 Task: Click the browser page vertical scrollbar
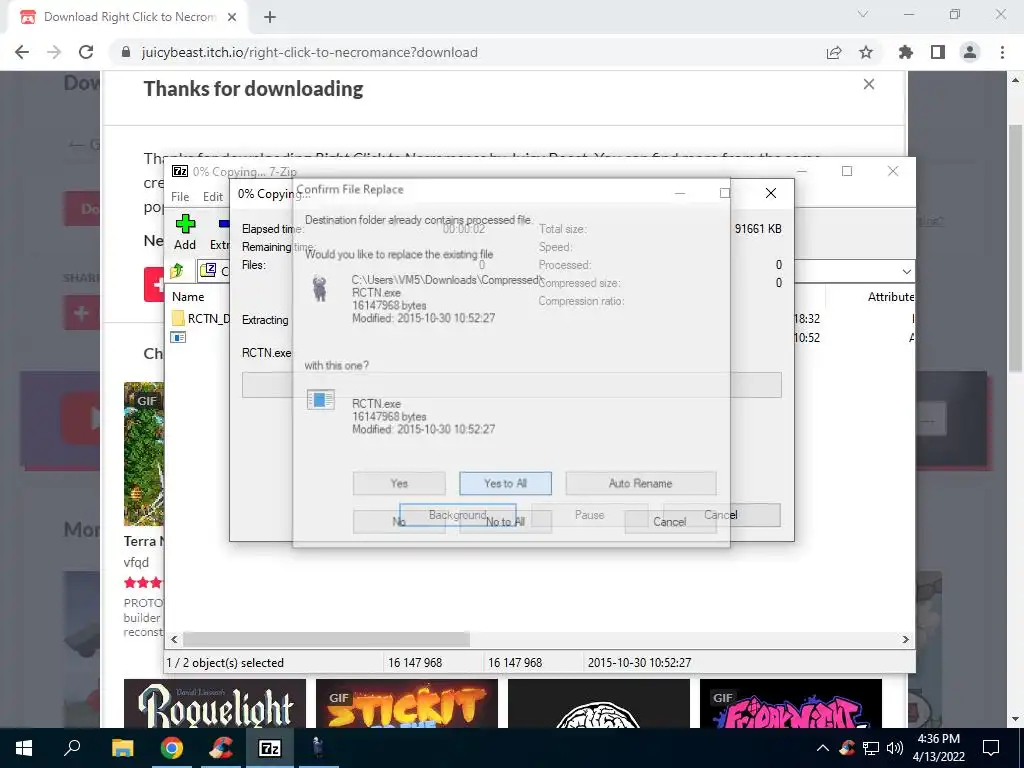coord(1016,247)
